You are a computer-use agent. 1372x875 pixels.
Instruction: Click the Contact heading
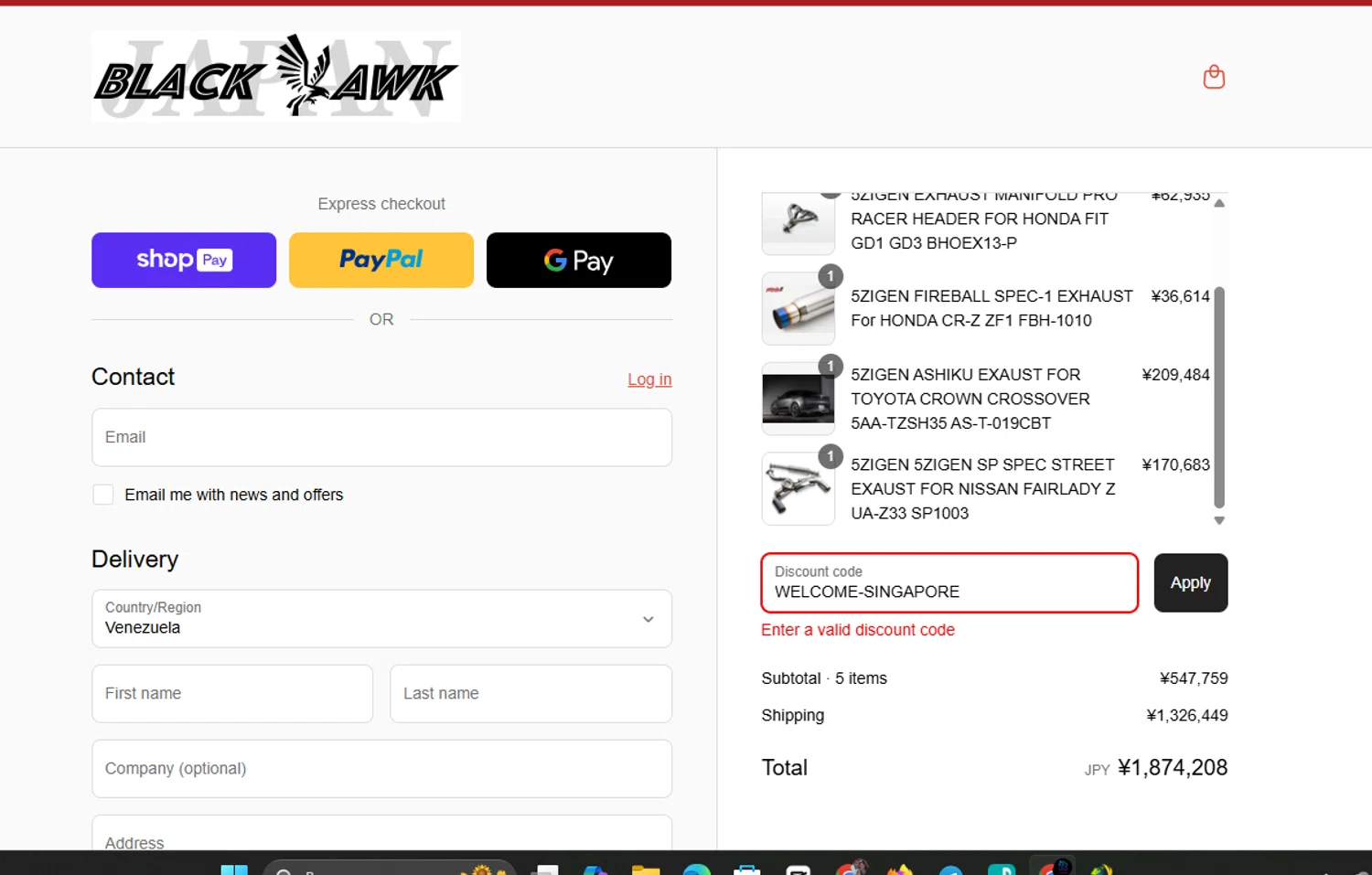click(133, 377)
